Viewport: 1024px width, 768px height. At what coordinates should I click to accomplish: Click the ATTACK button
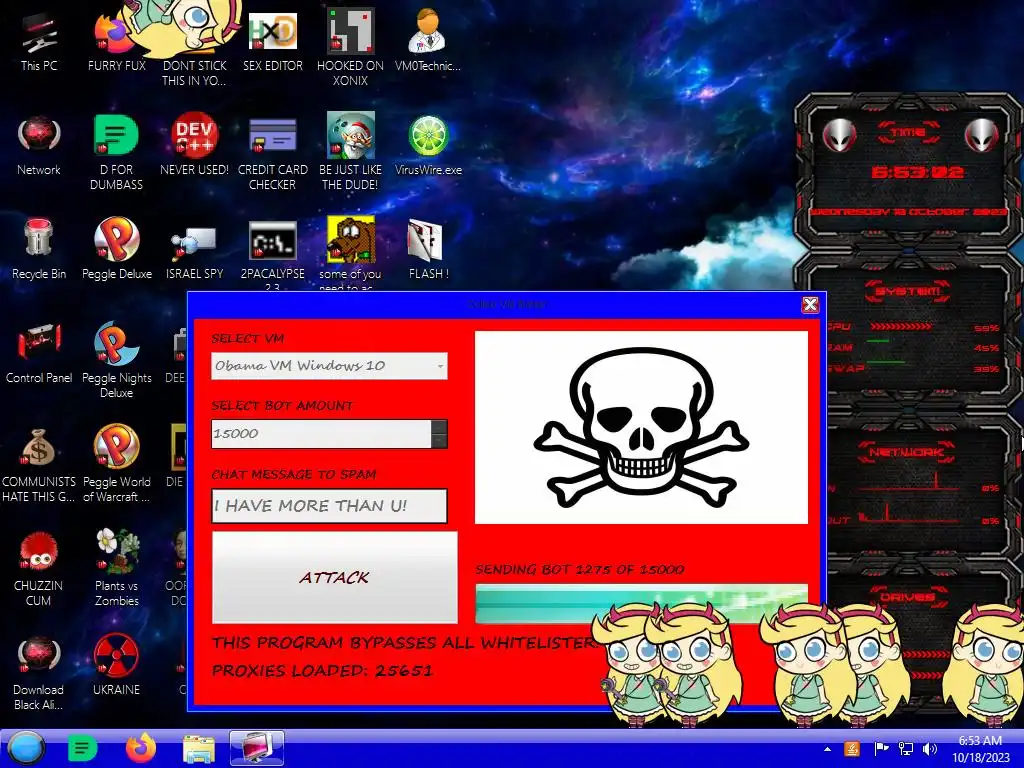tap(334, 577)
